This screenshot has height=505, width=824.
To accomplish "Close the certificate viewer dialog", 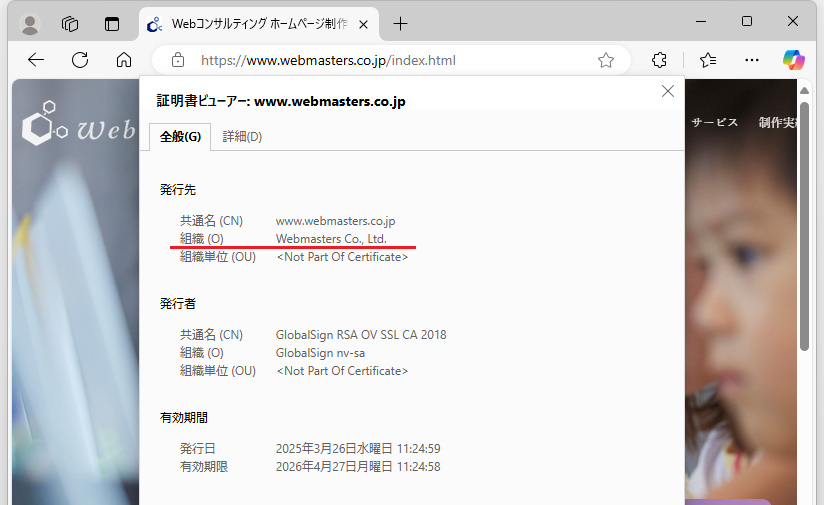I will click(x=668, y=91).
